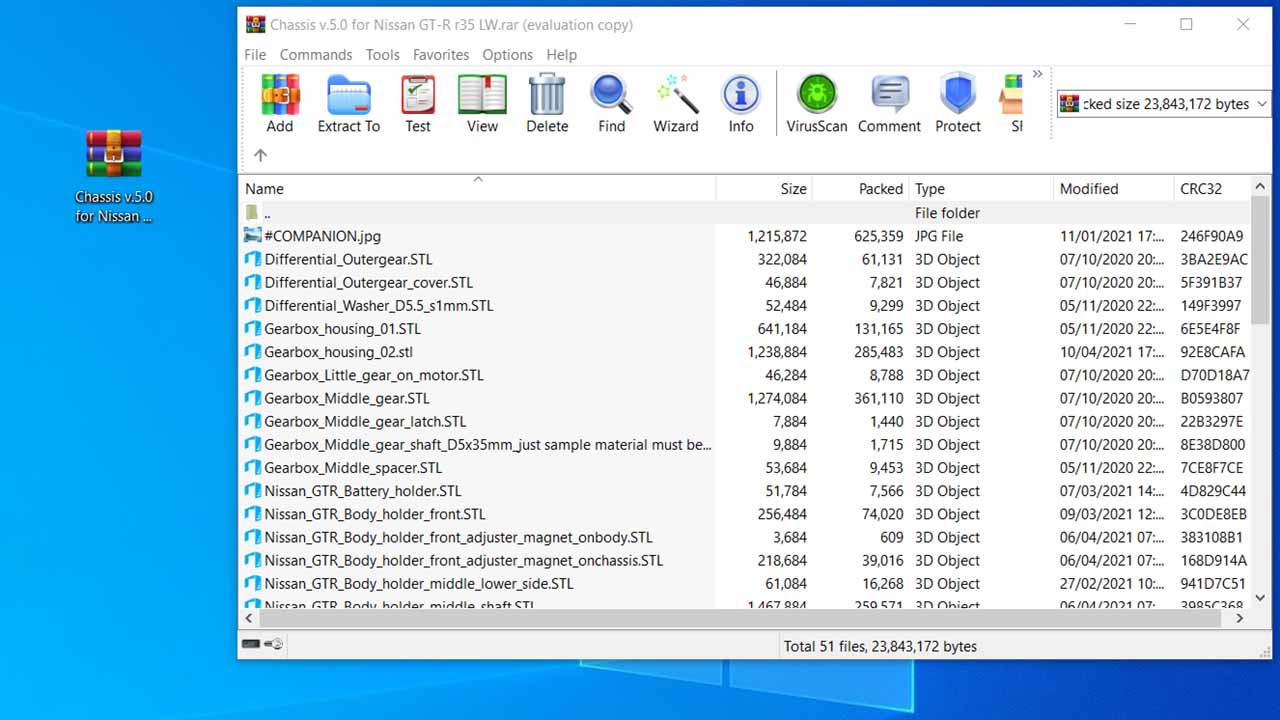
Task: Select Differential_Outergear_cover.STL file name
Action: tap(368, 282)
